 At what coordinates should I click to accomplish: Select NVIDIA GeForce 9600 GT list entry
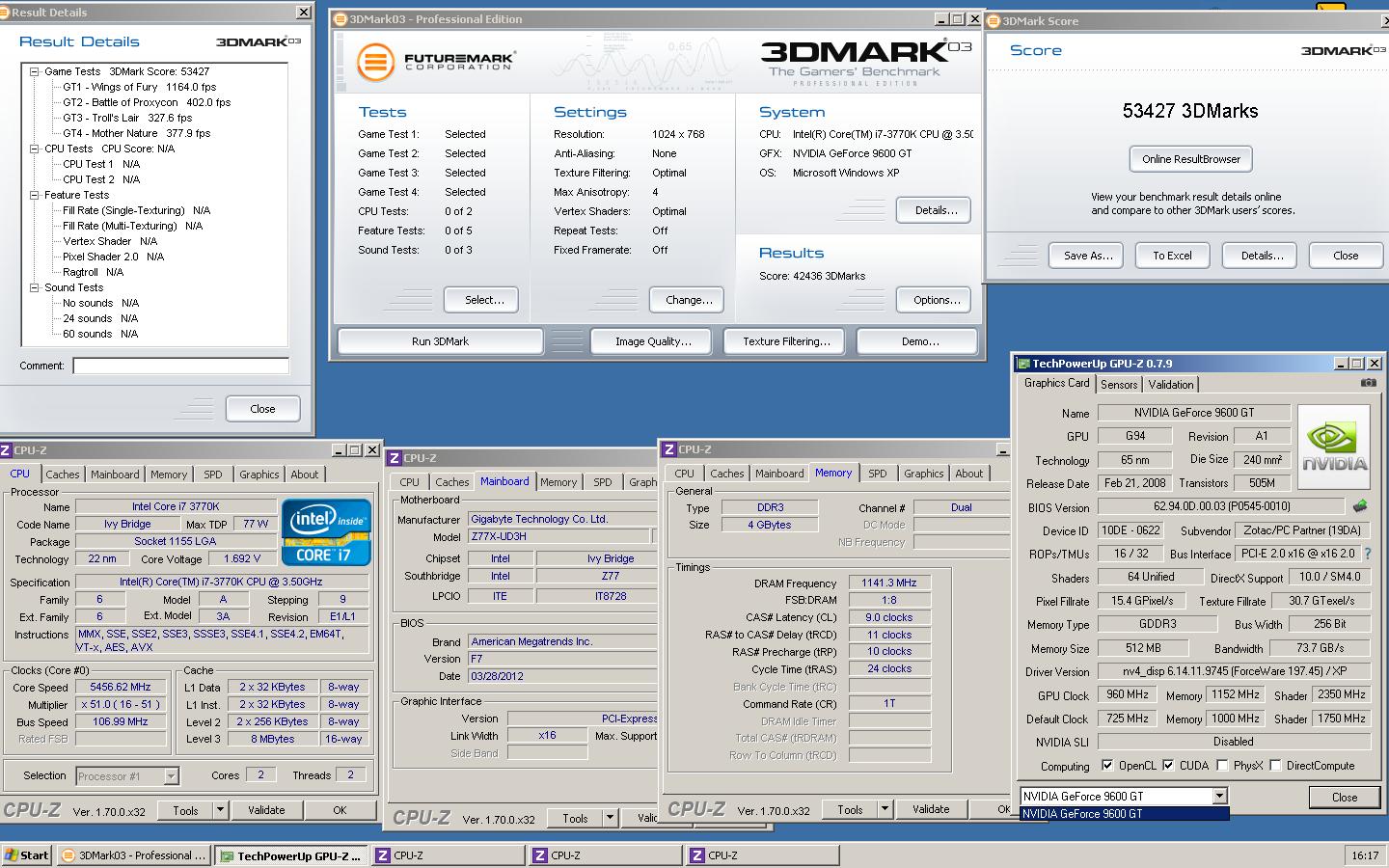point(1125,813)
